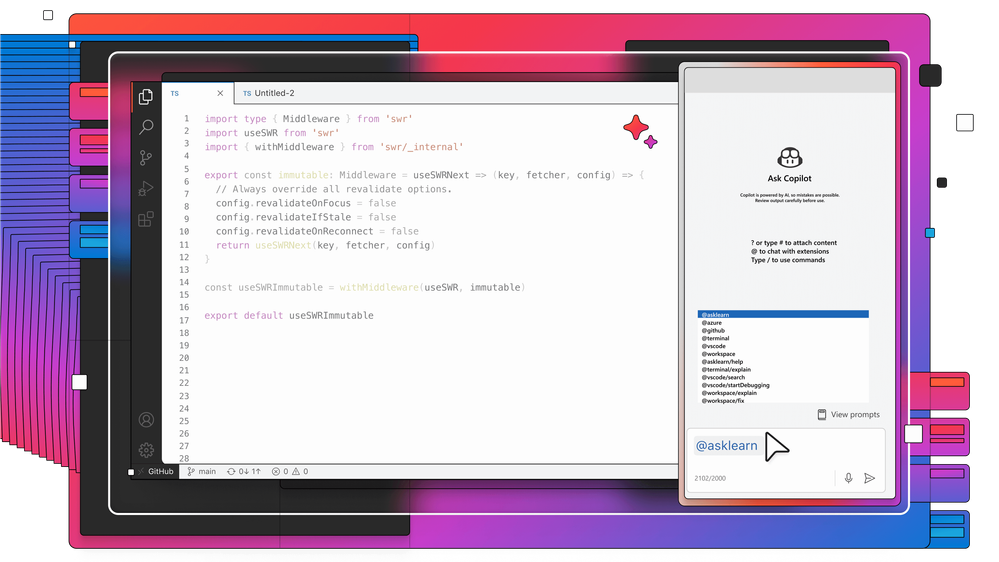The height and width of the screenshot is (562, 999).
Task: Click 'return' keyword on line 11
Action: point(233,245)
